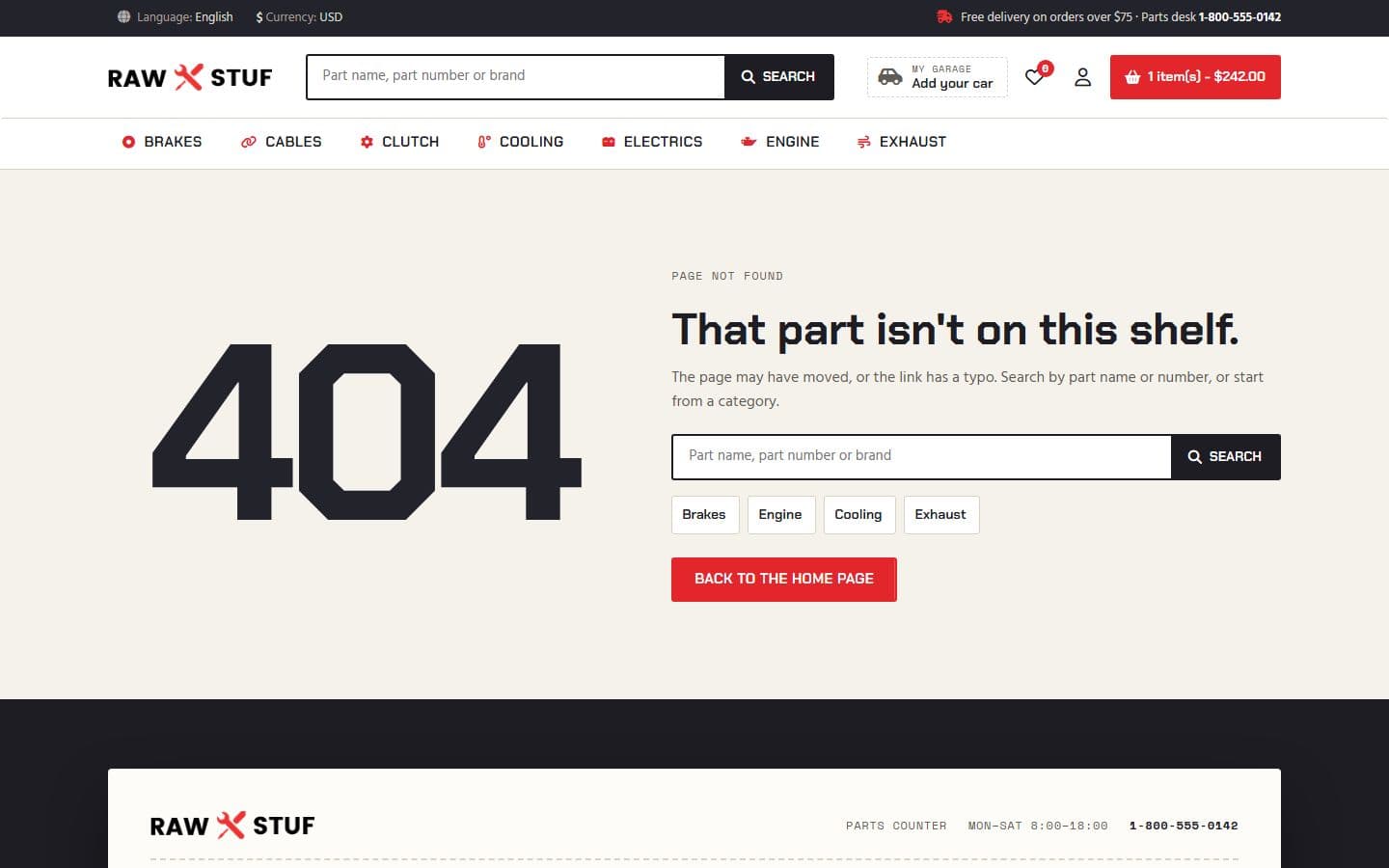Screen dimensions: 1389x868
Task: Select the Exhaust quick category chip
Action: coord(941,515)
